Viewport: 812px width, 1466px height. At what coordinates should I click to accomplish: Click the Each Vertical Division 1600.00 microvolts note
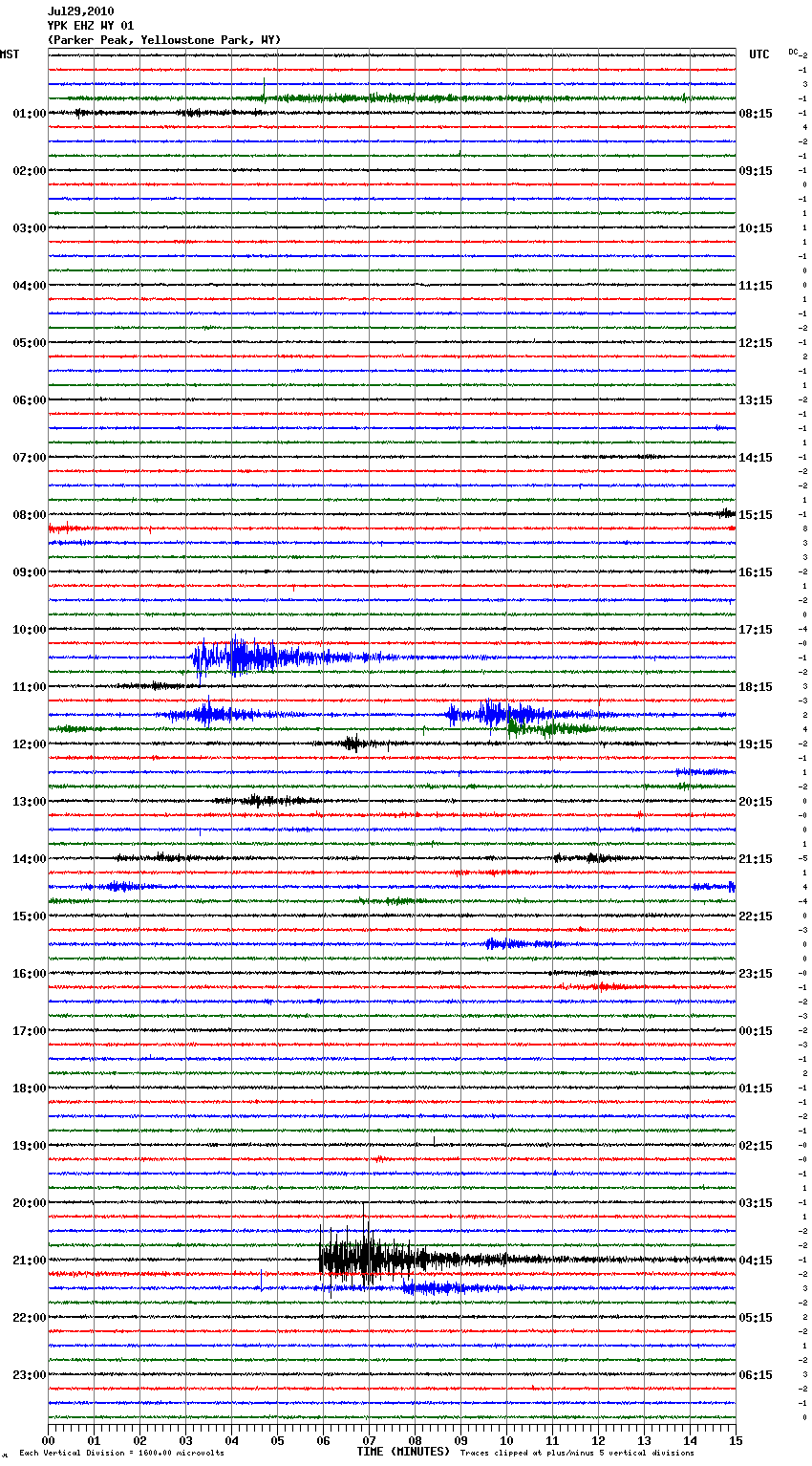point(121,1454)
